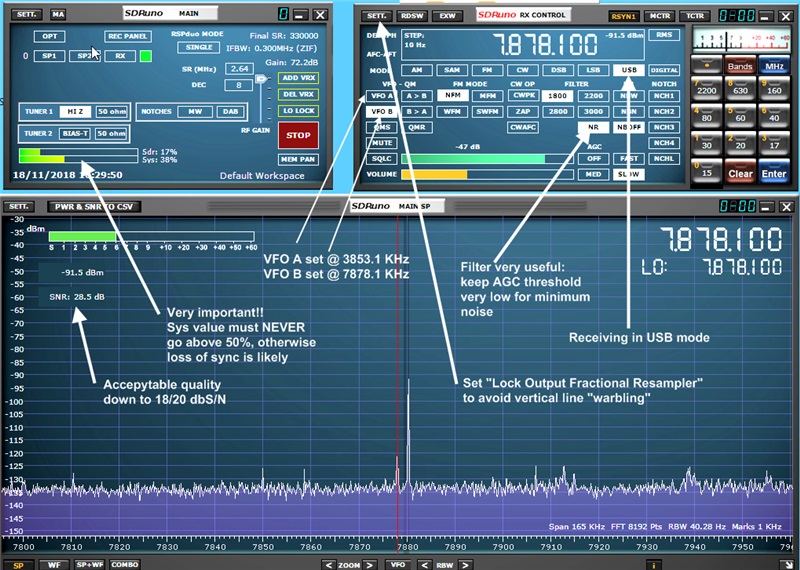Open the REC PANEL
Screen dimensions: 800x570
coord(128,36)
